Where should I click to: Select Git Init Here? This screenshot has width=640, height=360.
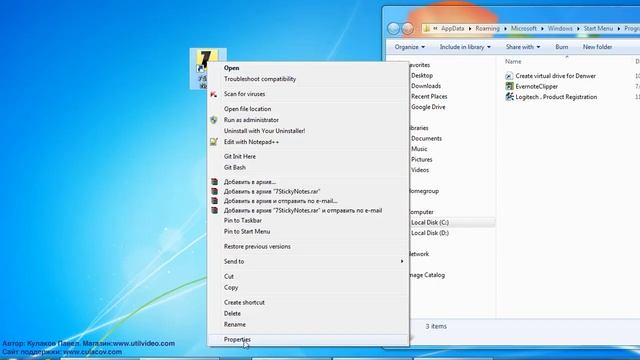(x=240, y=156)
